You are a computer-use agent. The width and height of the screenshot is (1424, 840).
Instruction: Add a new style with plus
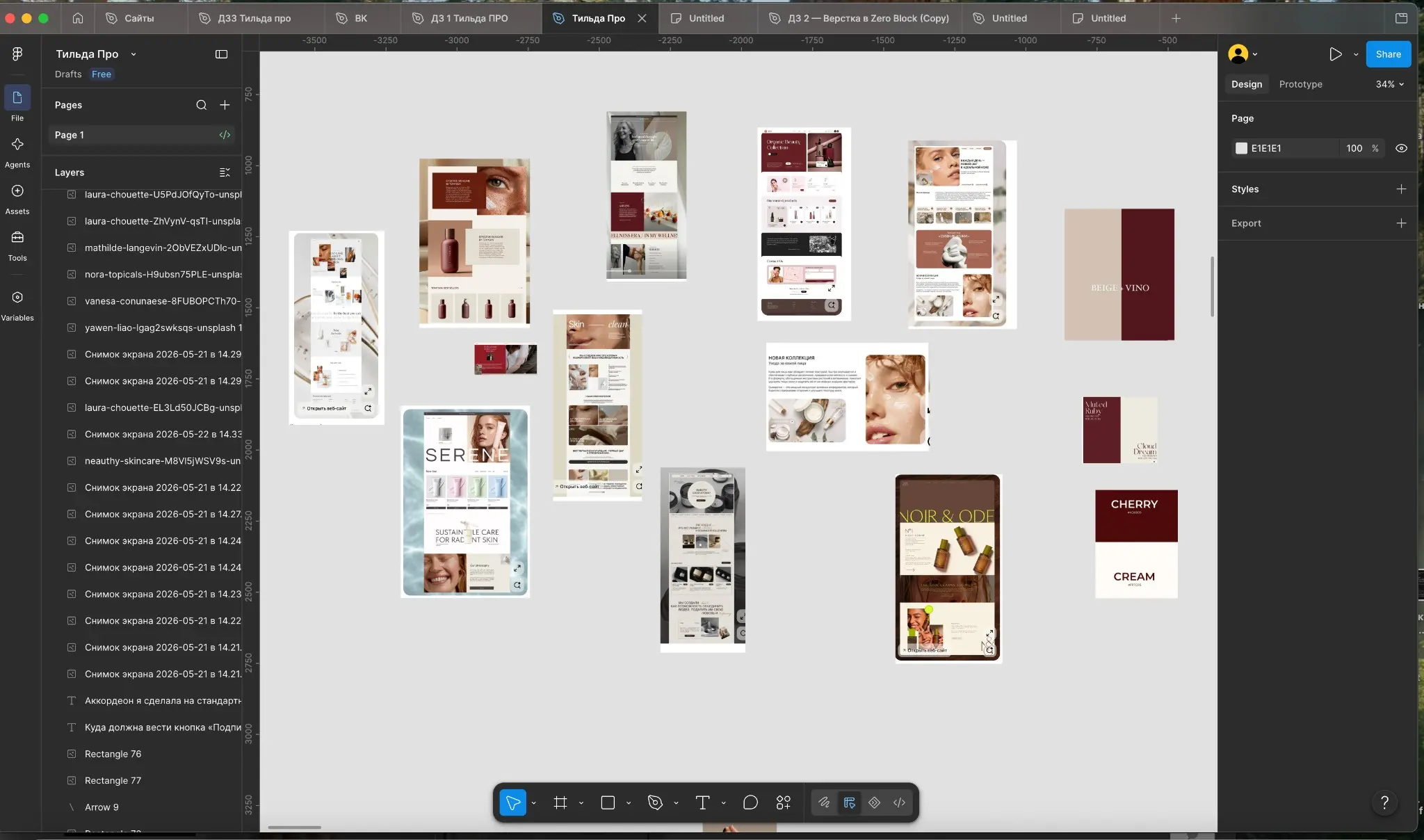point(1401,189)
